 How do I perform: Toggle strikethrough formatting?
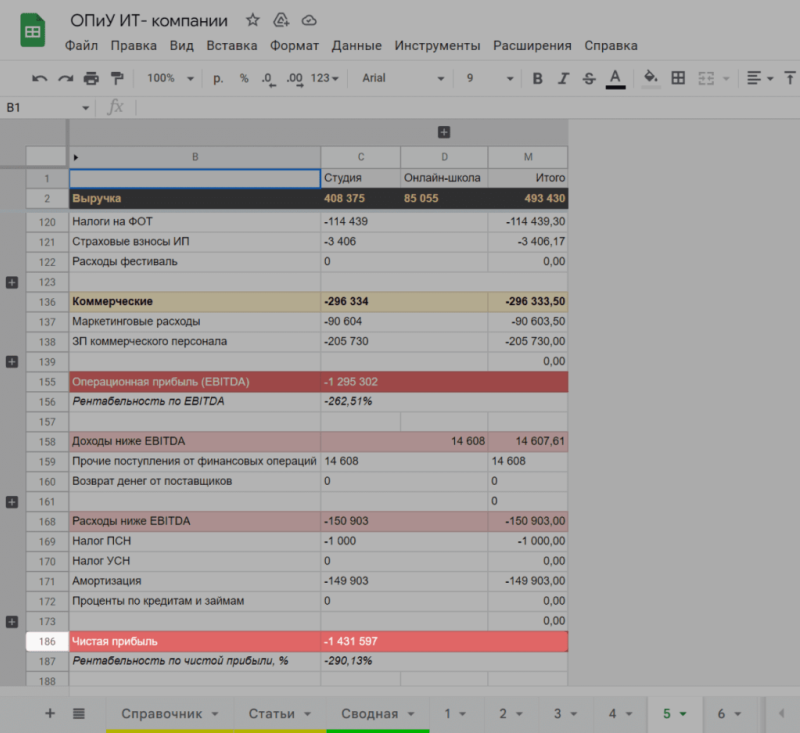pos(589,79)
